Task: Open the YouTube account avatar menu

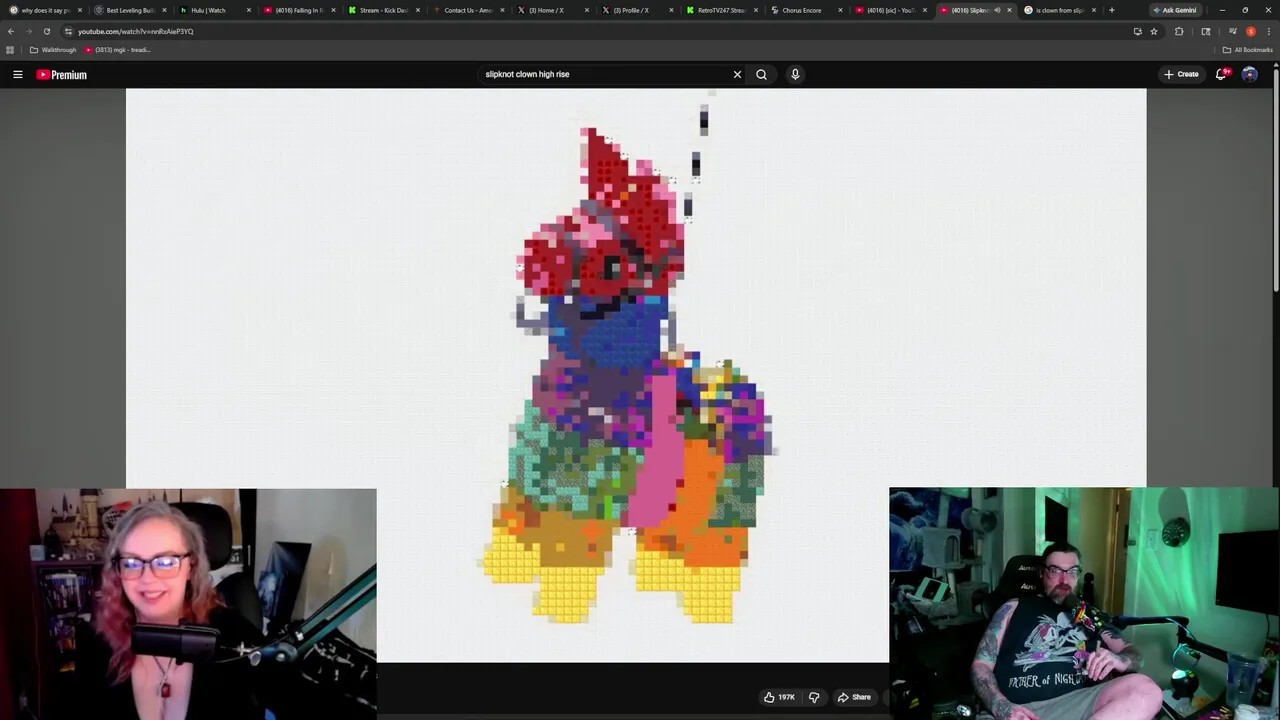Action: 1249,74
